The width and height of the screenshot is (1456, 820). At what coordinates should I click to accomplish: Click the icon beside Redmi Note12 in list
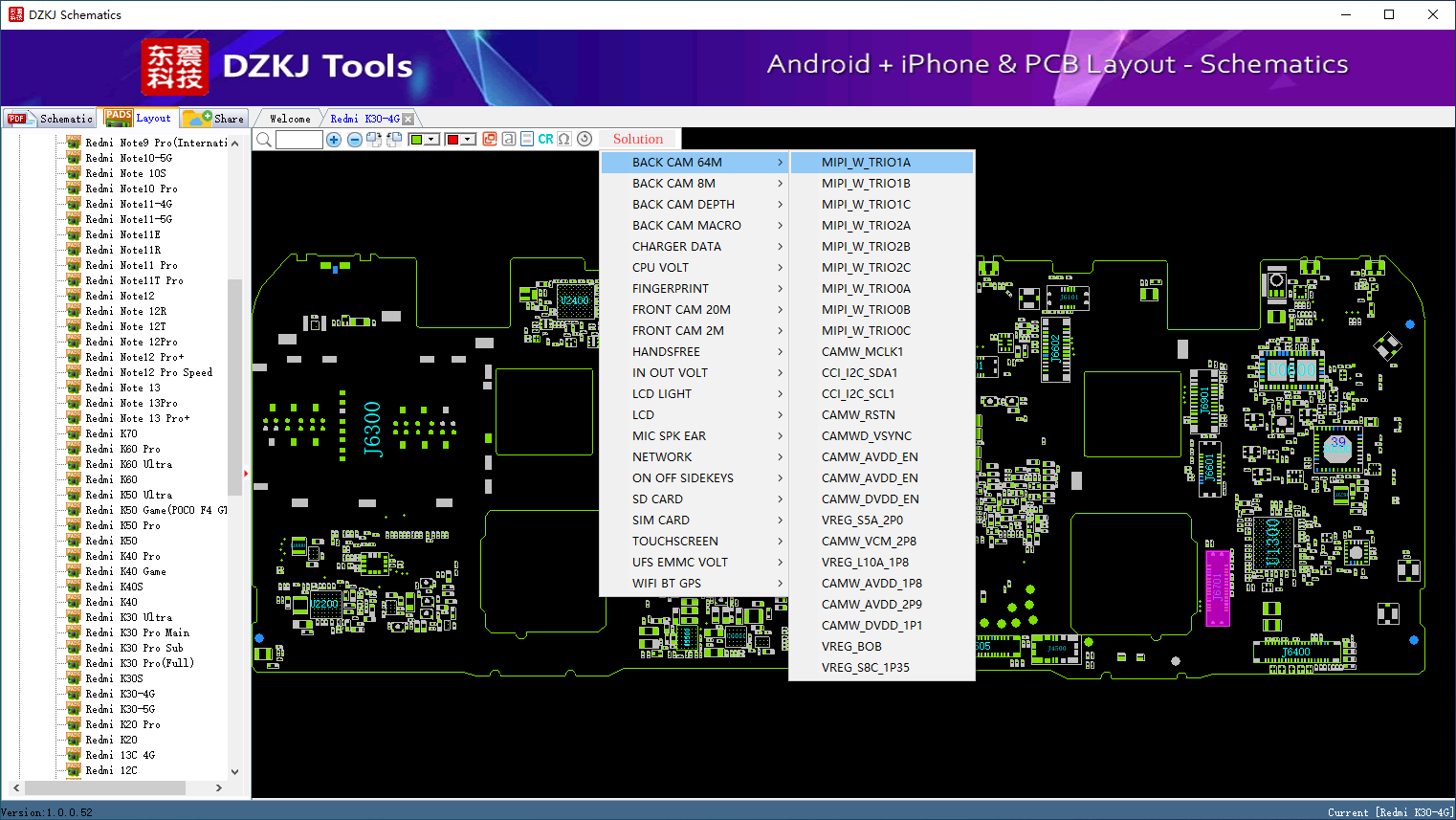(x=74, y=296)
